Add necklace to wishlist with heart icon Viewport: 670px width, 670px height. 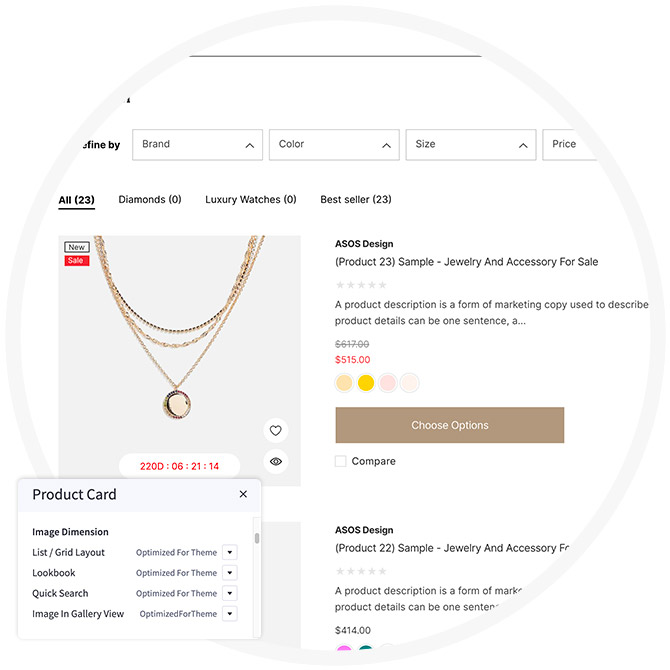pyautogui.click(x=276, y=431)
